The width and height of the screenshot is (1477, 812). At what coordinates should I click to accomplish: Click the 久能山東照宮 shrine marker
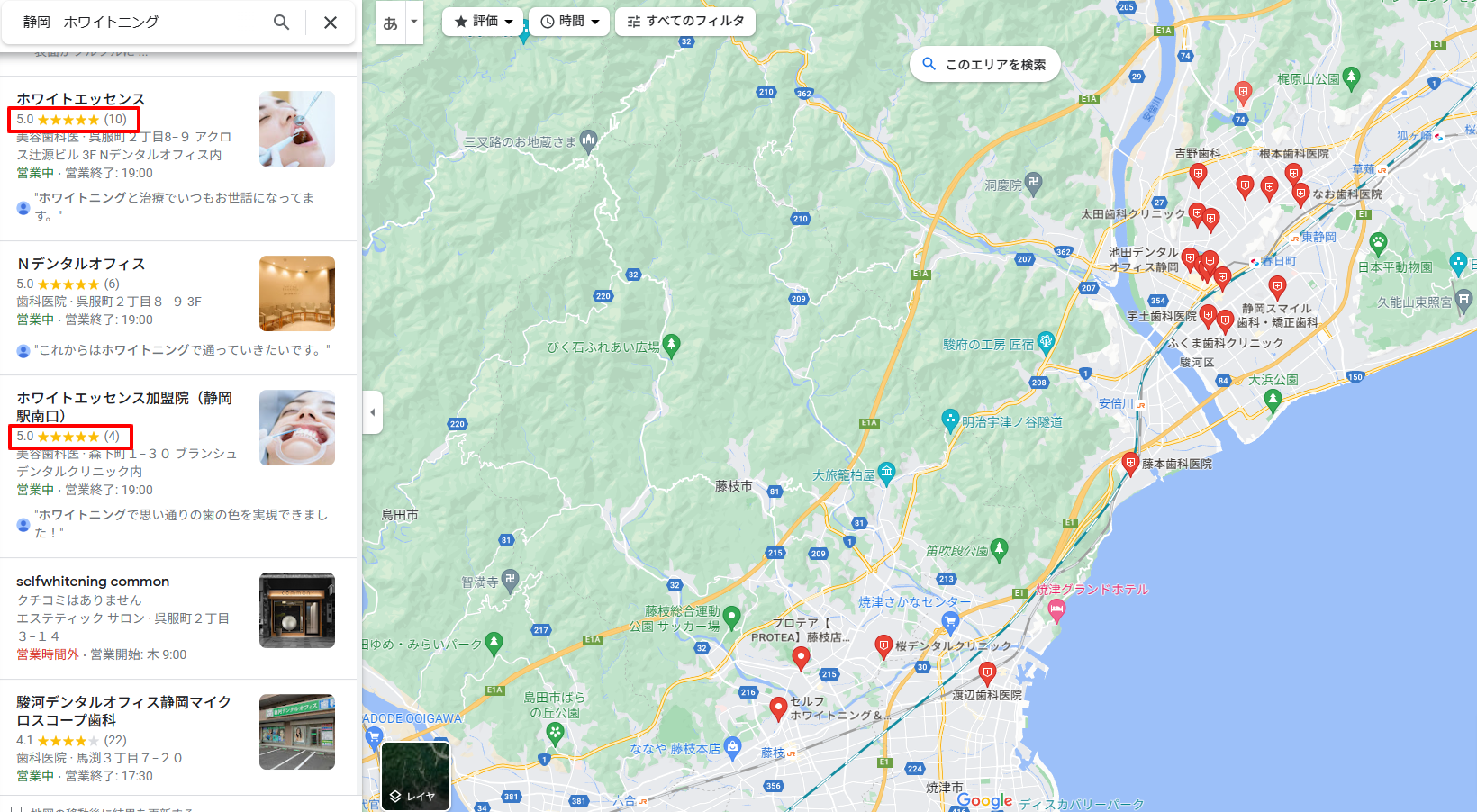click(x=1463, y=300)
